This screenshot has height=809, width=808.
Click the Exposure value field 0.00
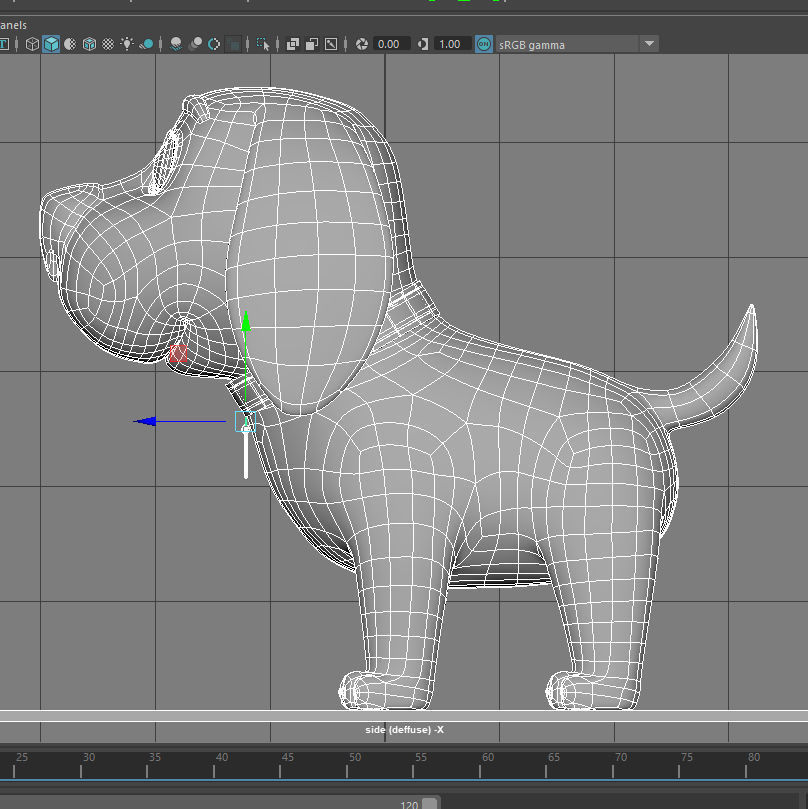tap(392, 44)
